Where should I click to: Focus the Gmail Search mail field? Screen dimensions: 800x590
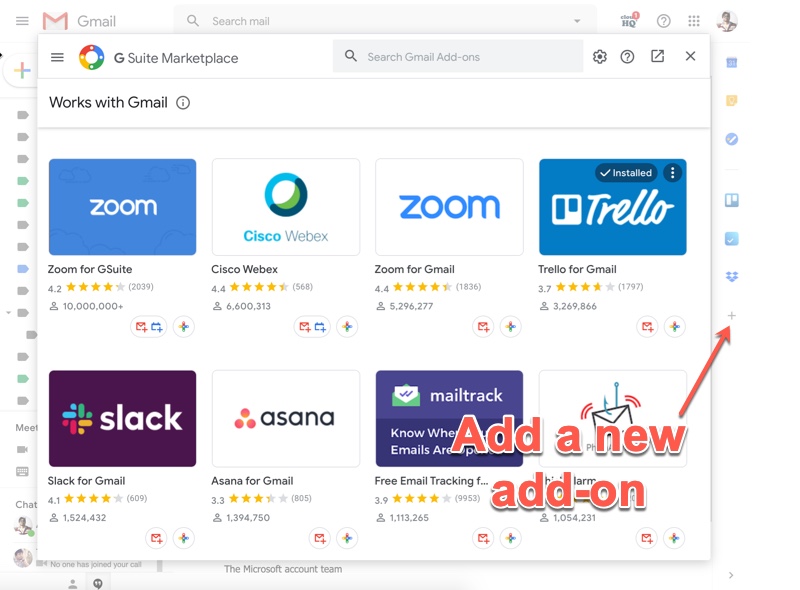pyautogui.click(x=385, y=21)
